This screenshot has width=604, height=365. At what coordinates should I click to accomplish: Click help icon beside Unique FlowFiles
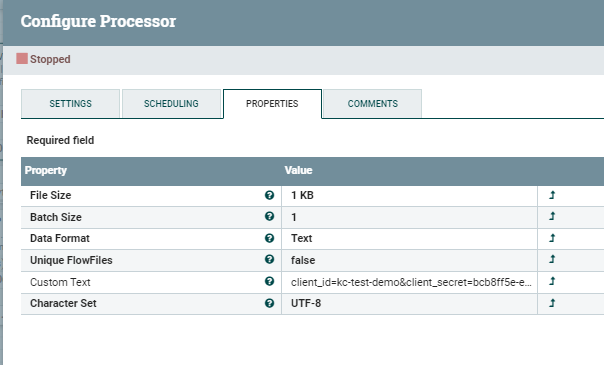click(269, 259)
